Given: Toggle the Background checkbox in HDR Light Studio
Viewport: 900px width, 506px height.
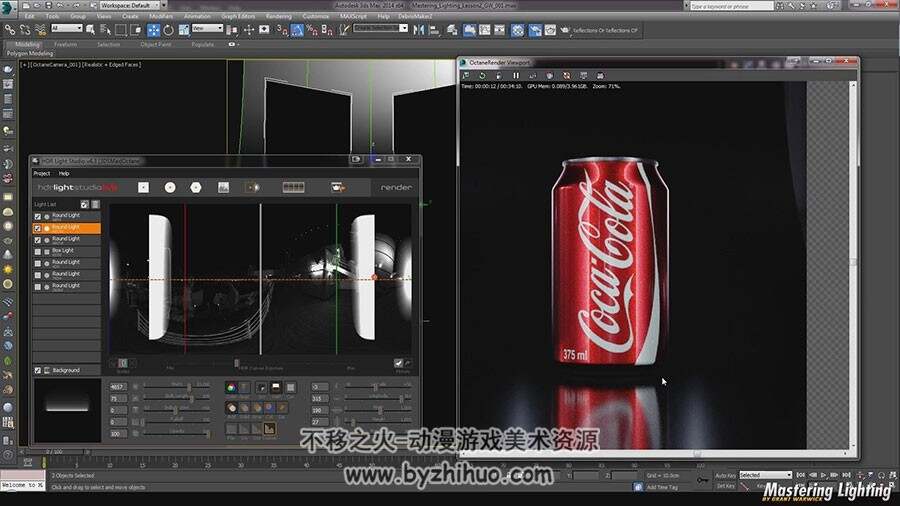Looking at the screenshot, I should pos(38,371).
